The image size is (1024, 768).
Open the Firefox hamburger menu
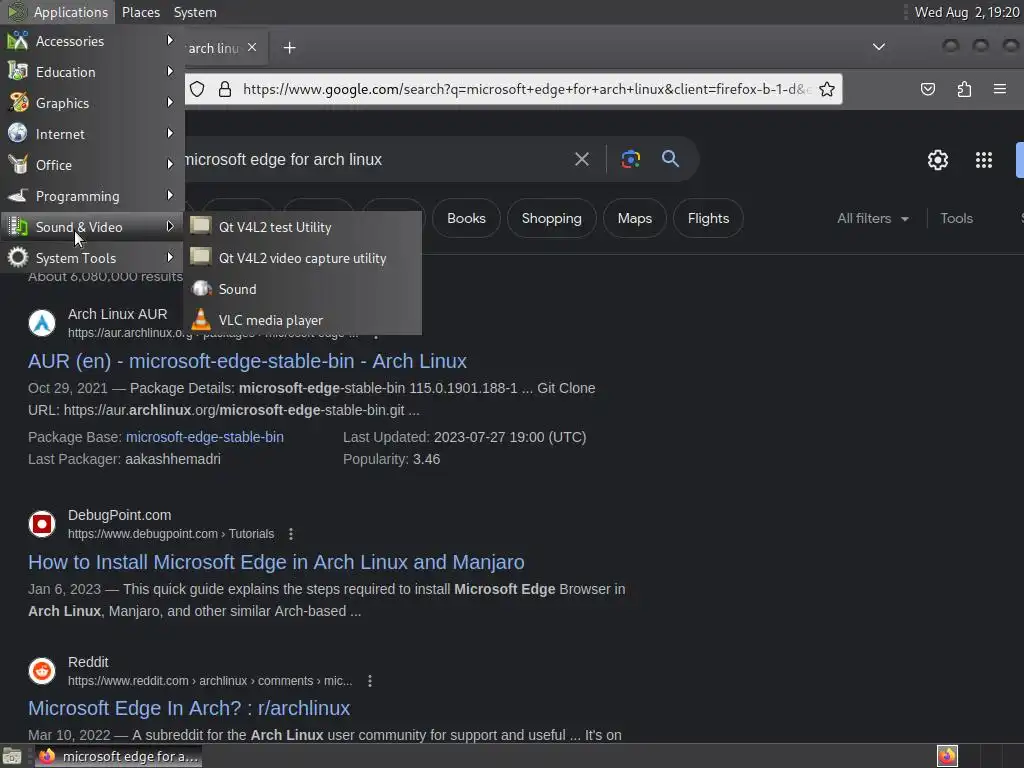[x=1000, y=89]
